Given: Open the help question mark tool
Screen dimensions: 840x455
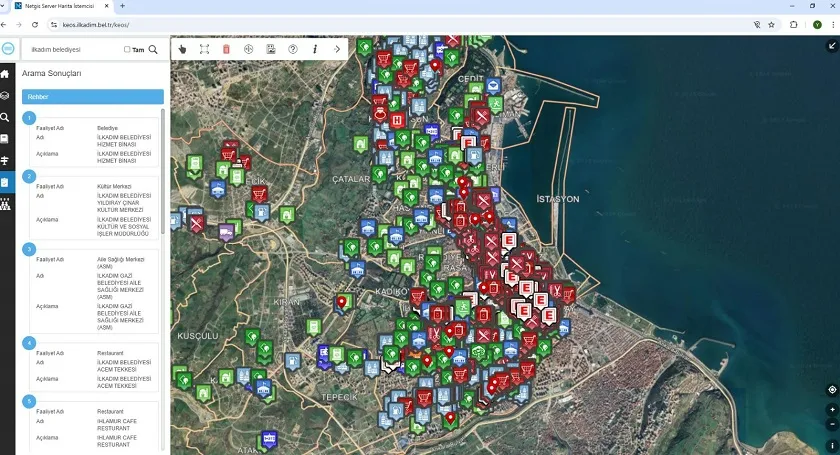Looking at the screenshot, I should click(293, 49).
